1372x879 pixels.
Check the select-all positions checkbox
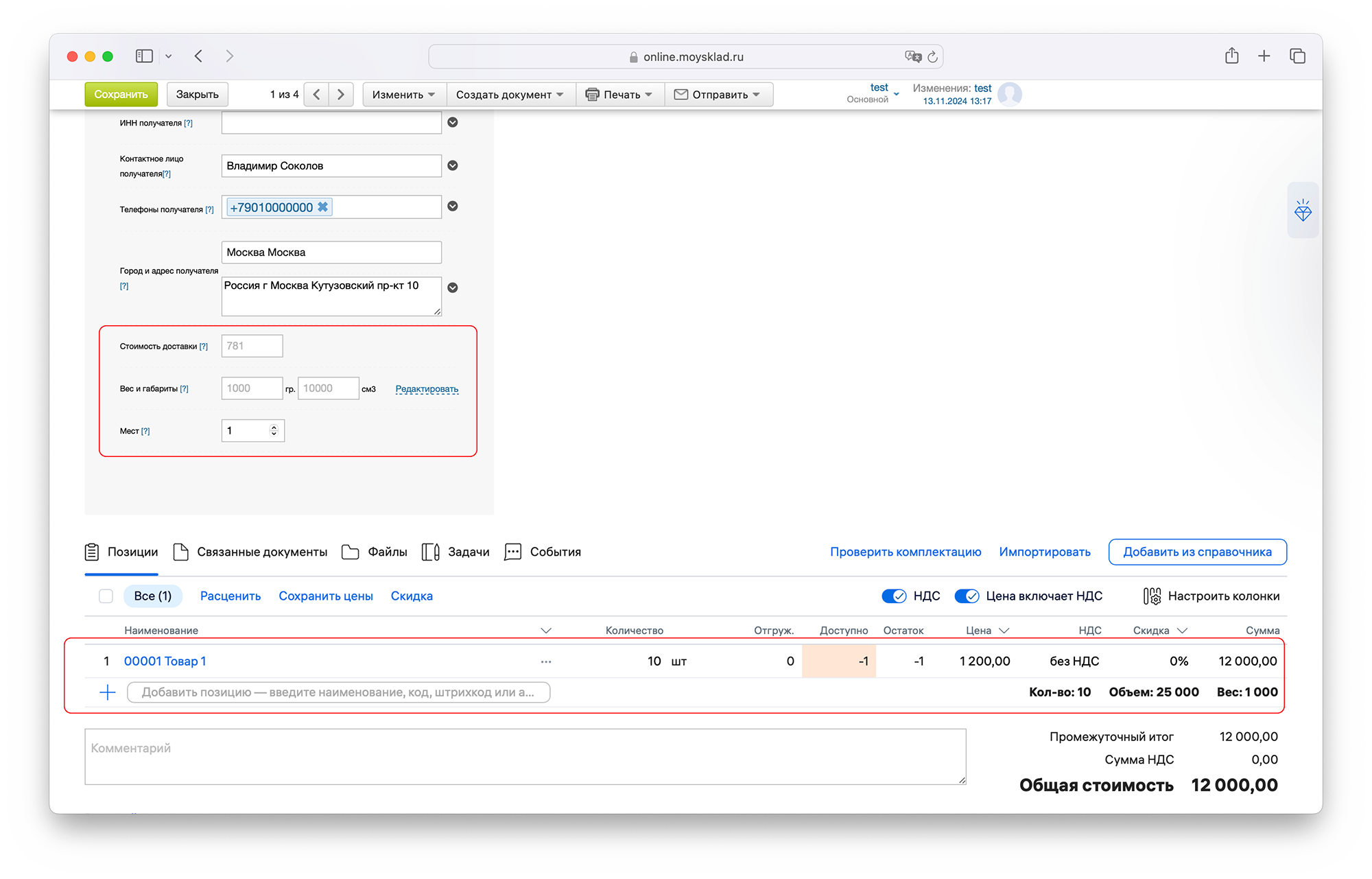(x=106, y=596)
